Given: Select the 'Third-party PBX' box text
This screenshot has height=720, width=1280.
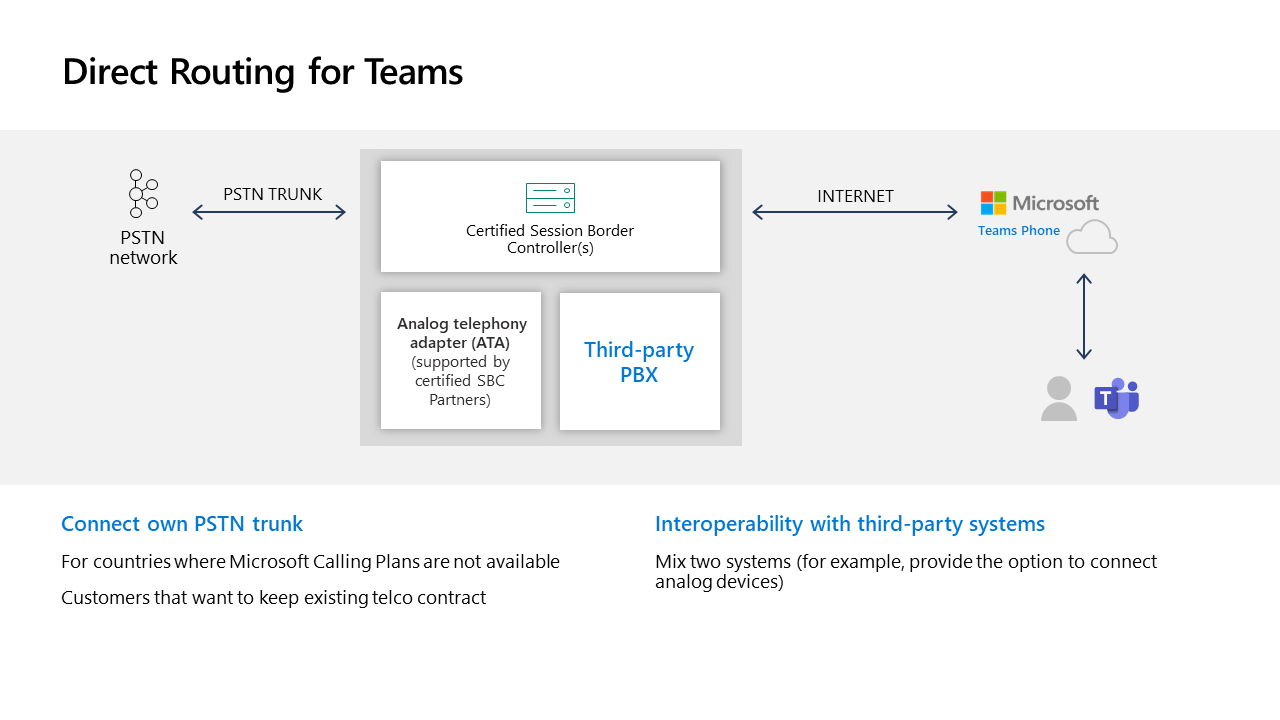Looking at the screenshot, I should point(639,362).
